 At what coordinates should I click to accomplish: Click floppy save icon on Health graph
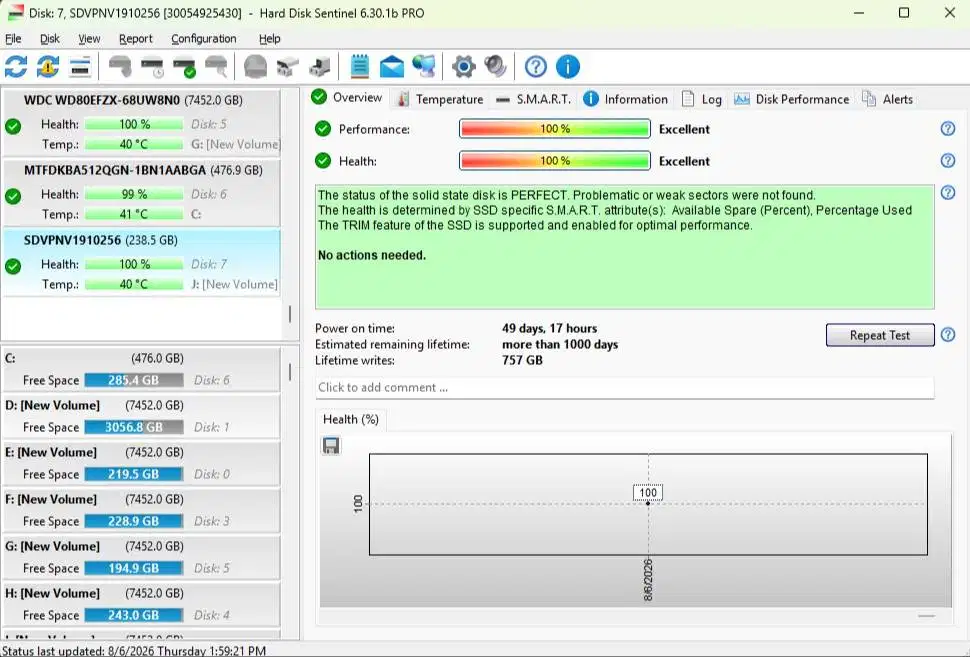[331, 445]
